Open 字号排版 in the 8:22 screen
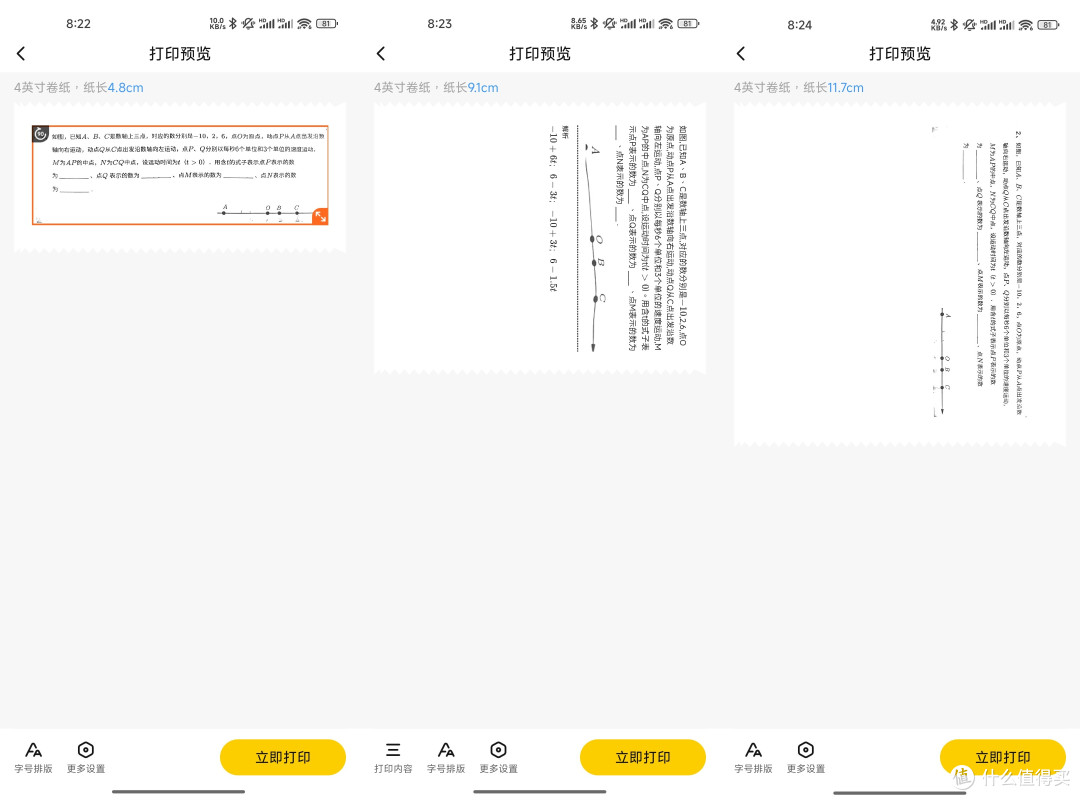The width and height of the screenshot is (1080, 800). pyautogui.click(x=33, y=757)
